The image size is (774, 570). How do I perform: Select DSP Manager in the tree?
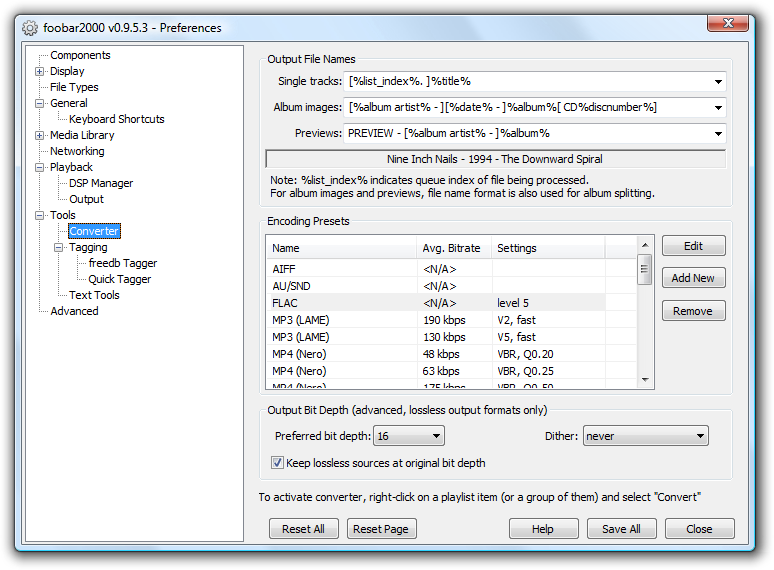pyautogui.click(x=101, y=183)
